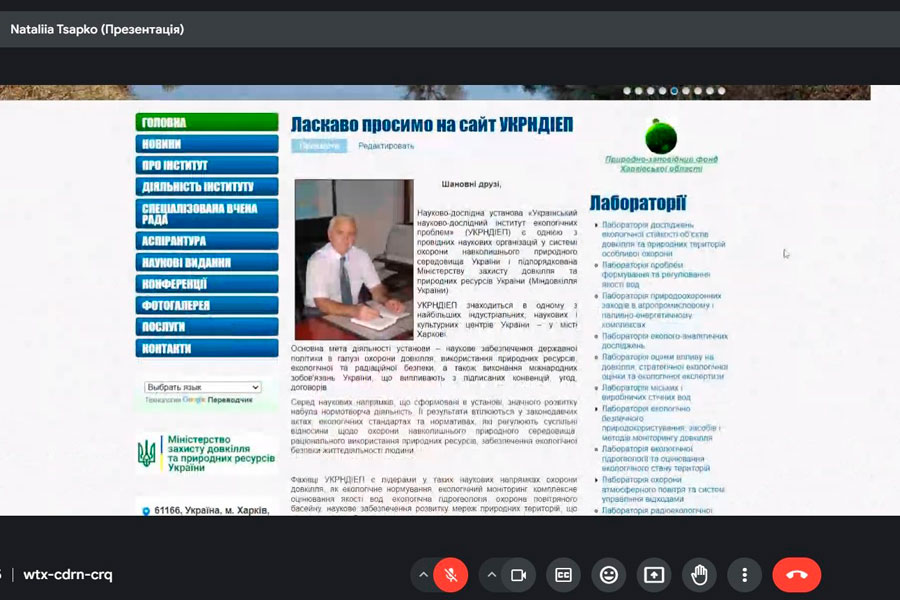Click the Ministry of Environmental Protection banner
The width and height of the screenshot is (900, 600).
tap(207, 454)
